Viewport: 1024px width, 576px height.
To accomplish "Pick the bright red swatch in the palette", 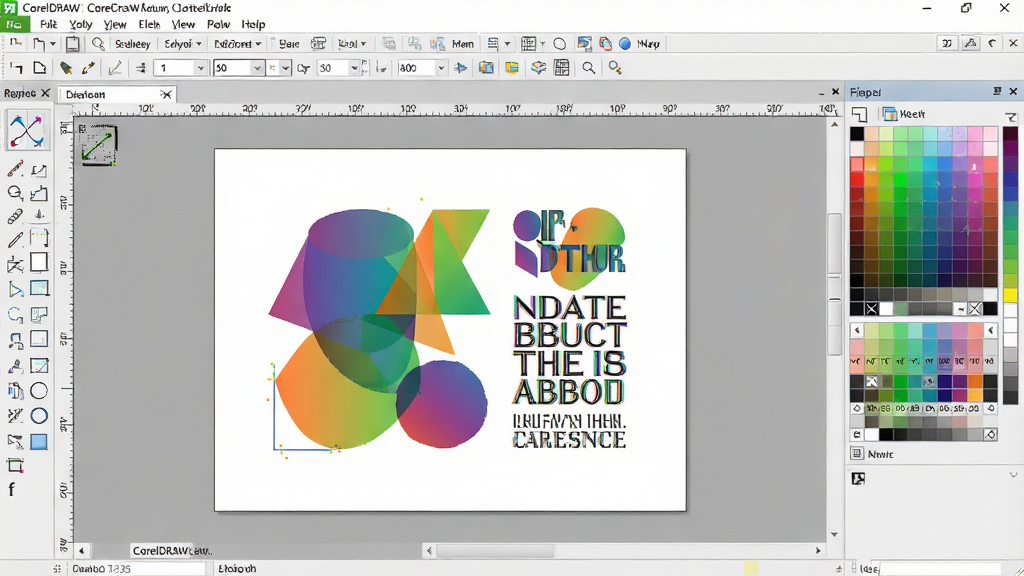I will point(857,178).
